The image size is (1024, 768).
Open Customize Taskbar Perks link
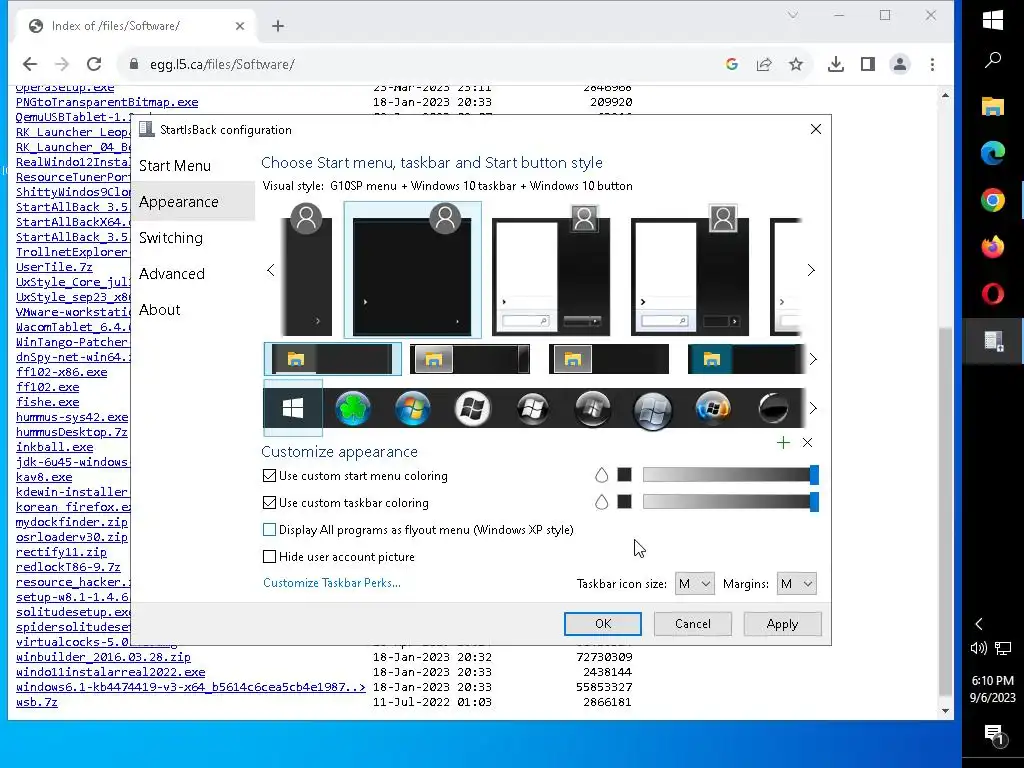click(x=332, y=583)
